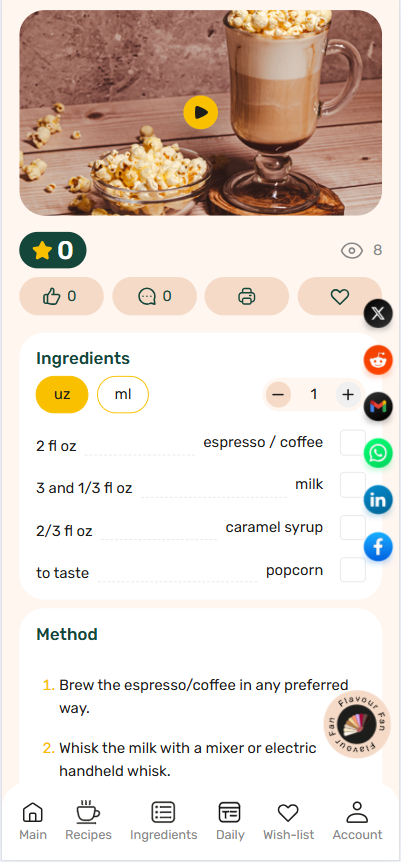This screenshot has height=862, width=401.
Task: Like the recipe with thumbs-up
Action: [x=61, y=296]
